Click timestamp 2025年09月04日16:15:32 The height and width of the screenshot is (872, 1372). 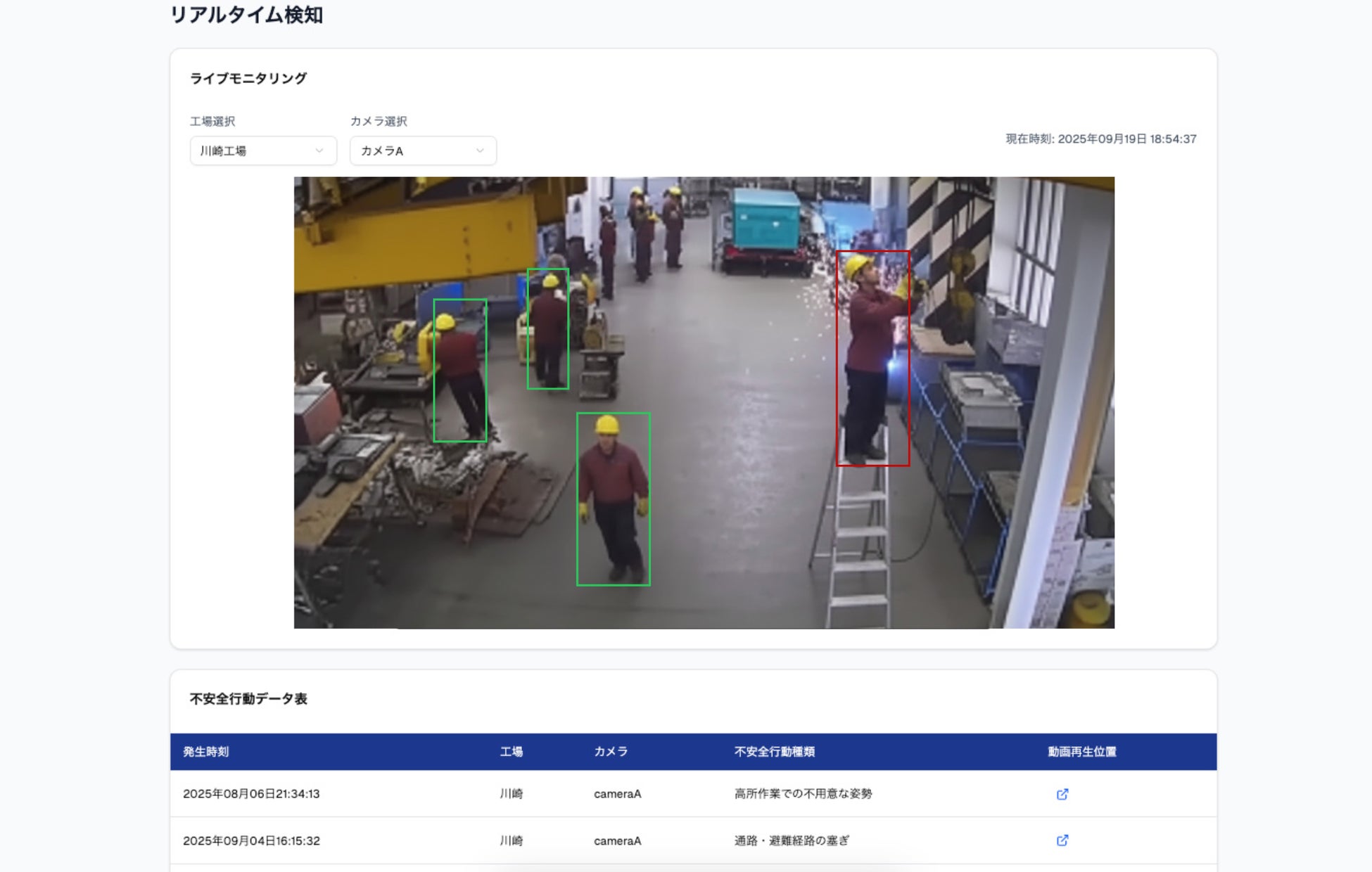(251, 840)
